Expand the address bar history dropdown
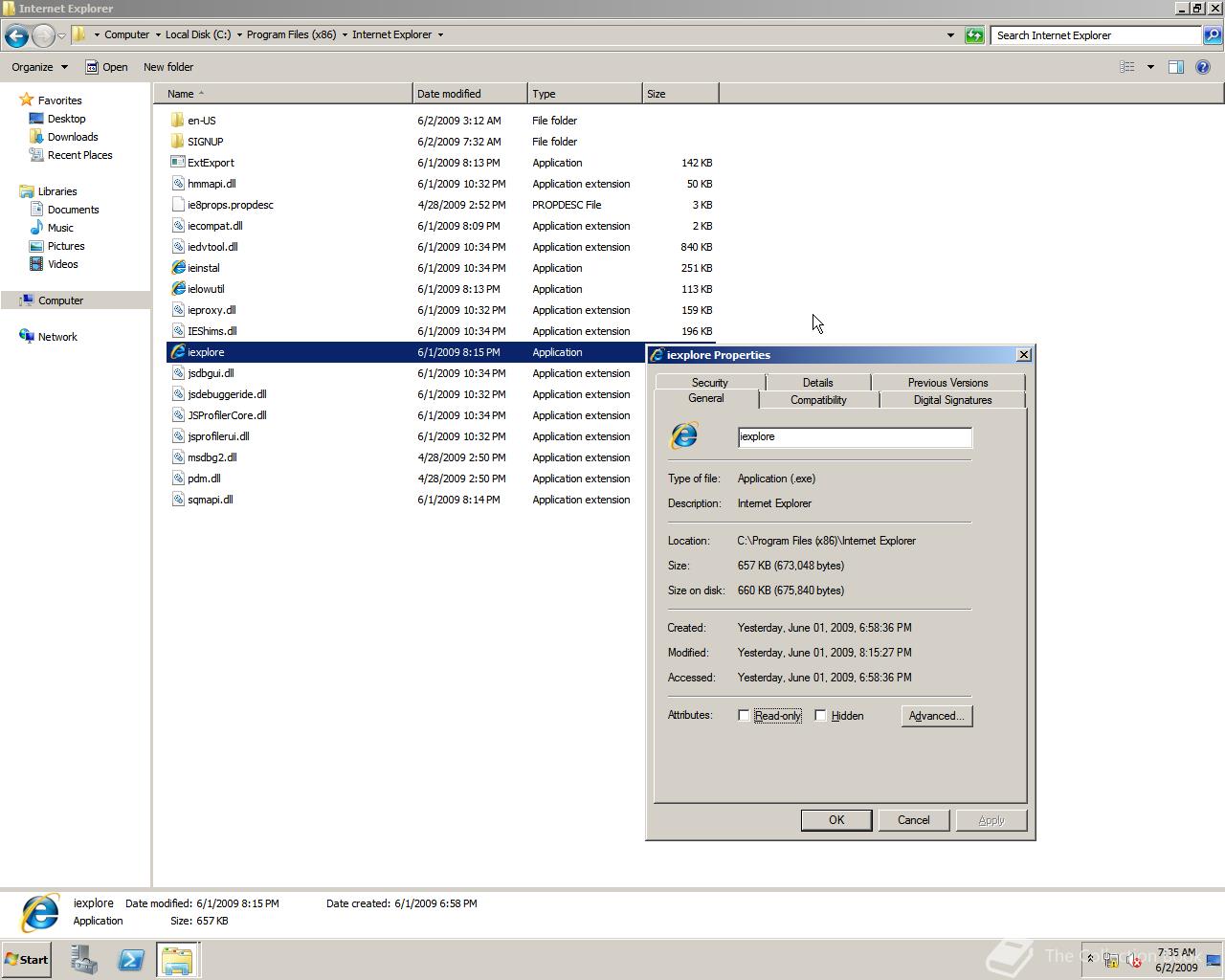Image resolution: width=1225 pixels, height=980 pixels. point(950,35)
